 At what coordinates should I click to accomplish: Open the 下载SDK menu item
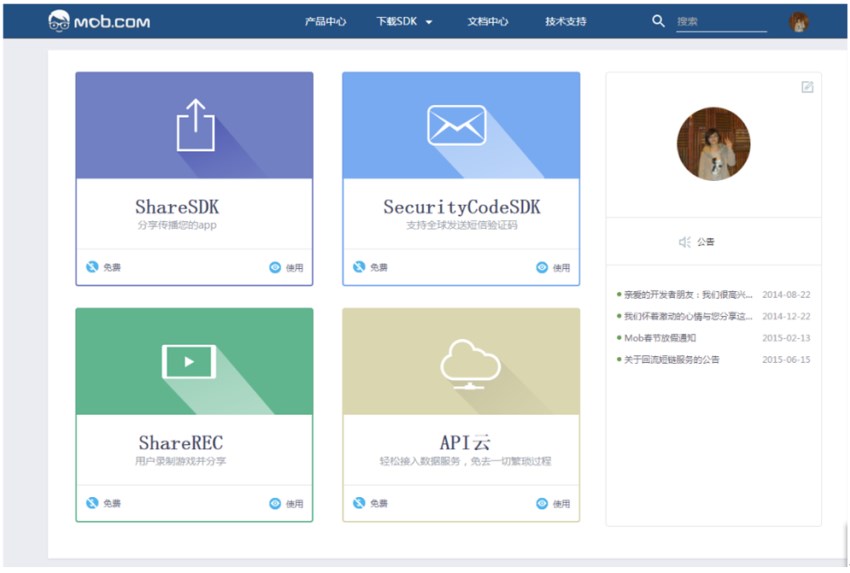pos(397,22)
